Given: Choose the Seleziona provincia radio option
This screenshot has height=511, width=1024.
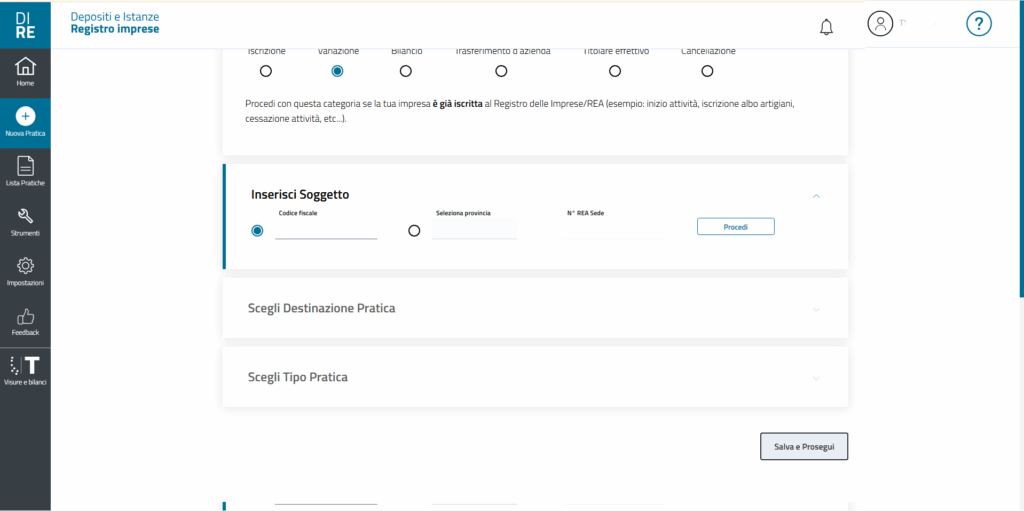Looking at the screenshot, I should pos(414,231).
